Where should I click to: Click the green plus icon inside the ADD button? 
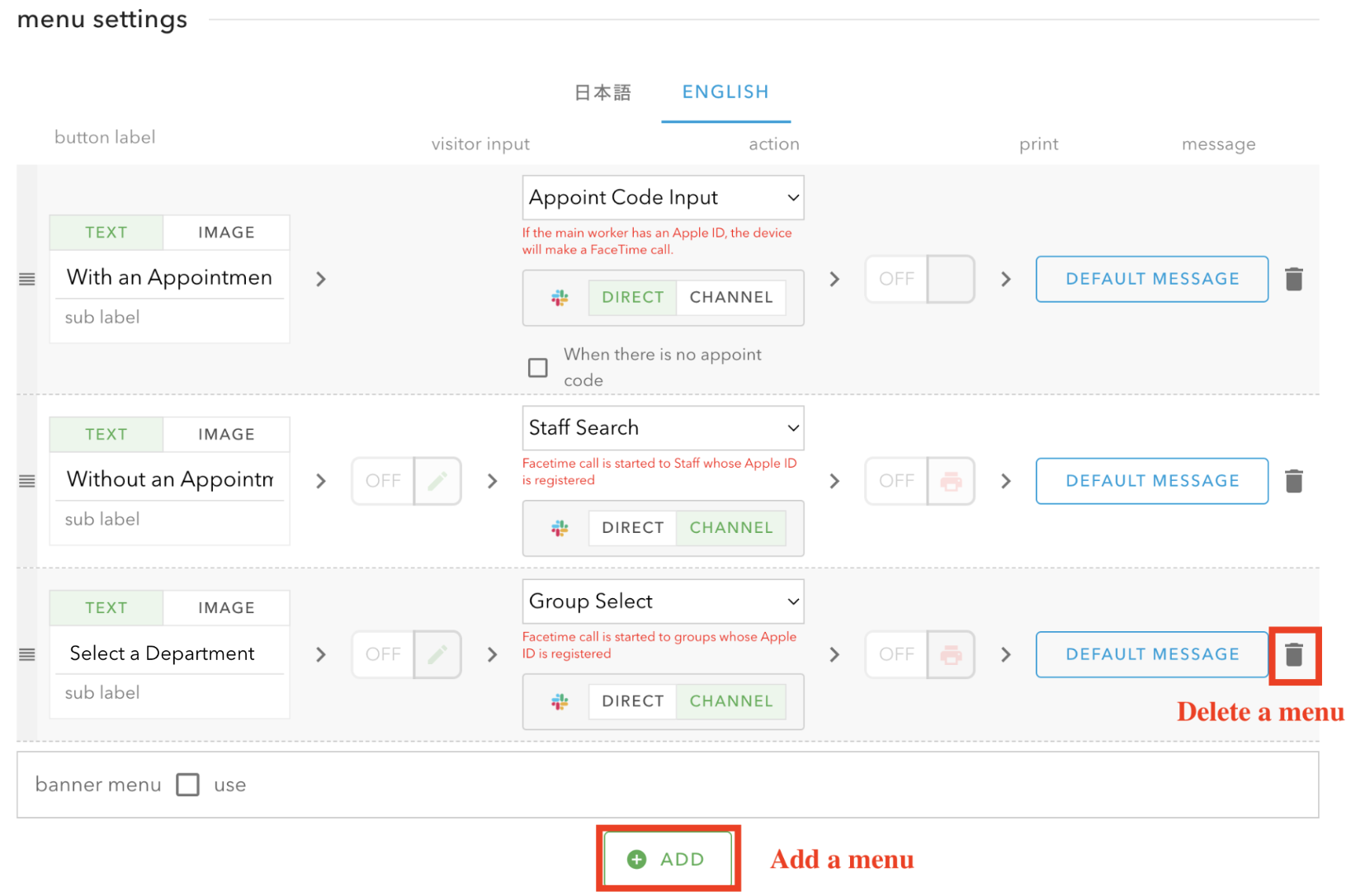pos(635,858)
